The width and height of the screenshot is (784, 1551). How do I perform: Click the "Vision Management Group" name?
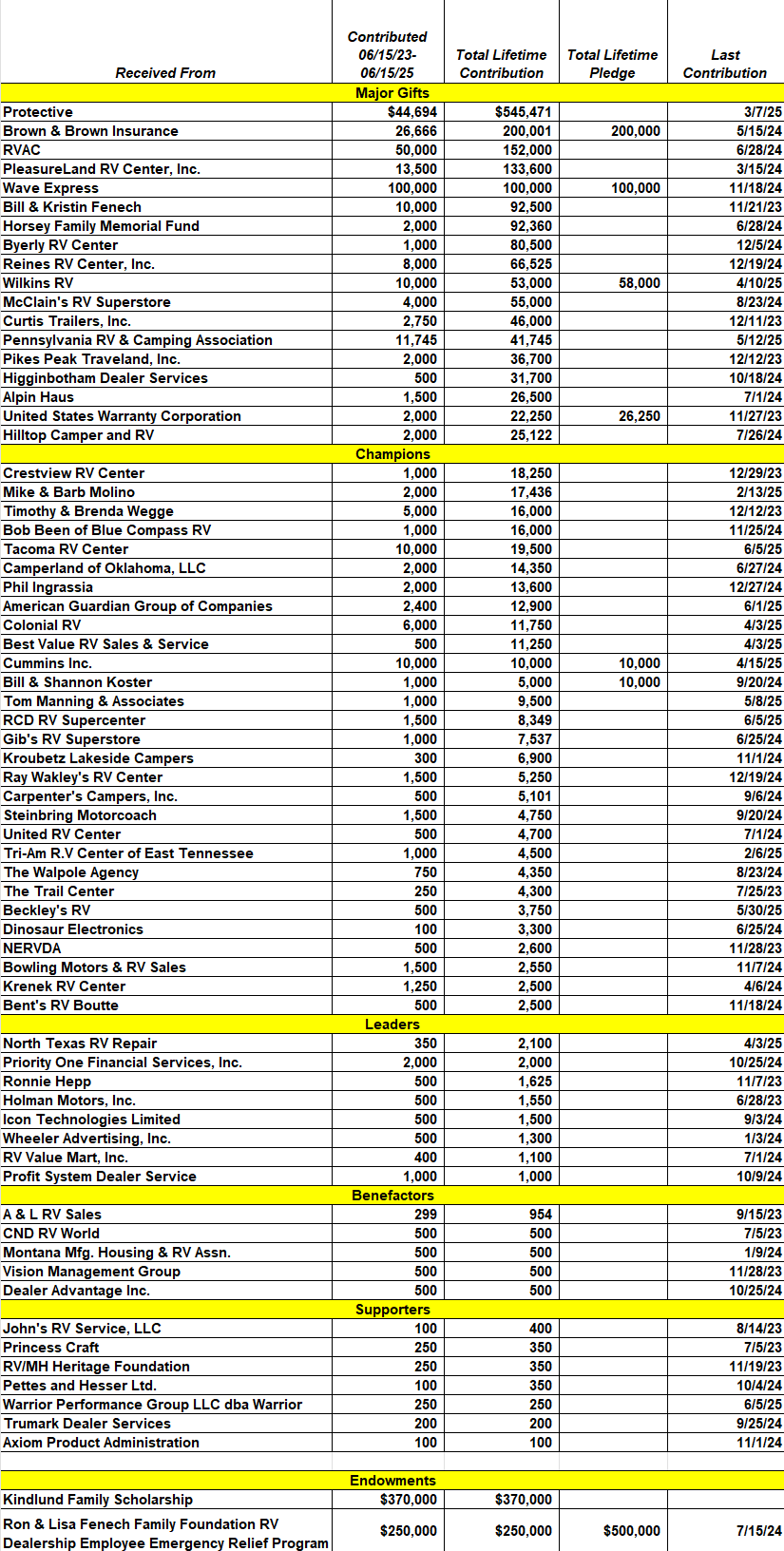point(92,1272)
